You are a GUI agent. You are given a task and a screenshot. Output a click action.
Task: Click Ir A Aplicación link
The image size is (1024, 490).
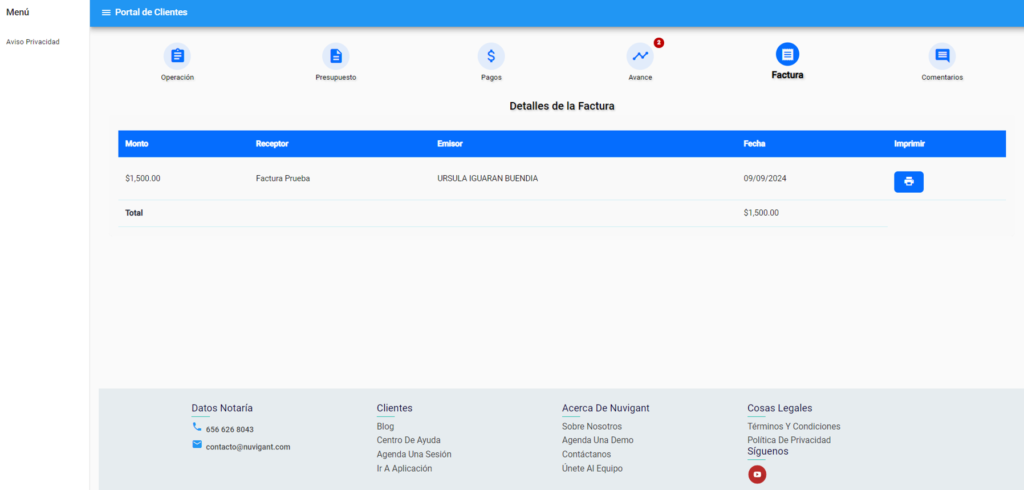point(404,468)
